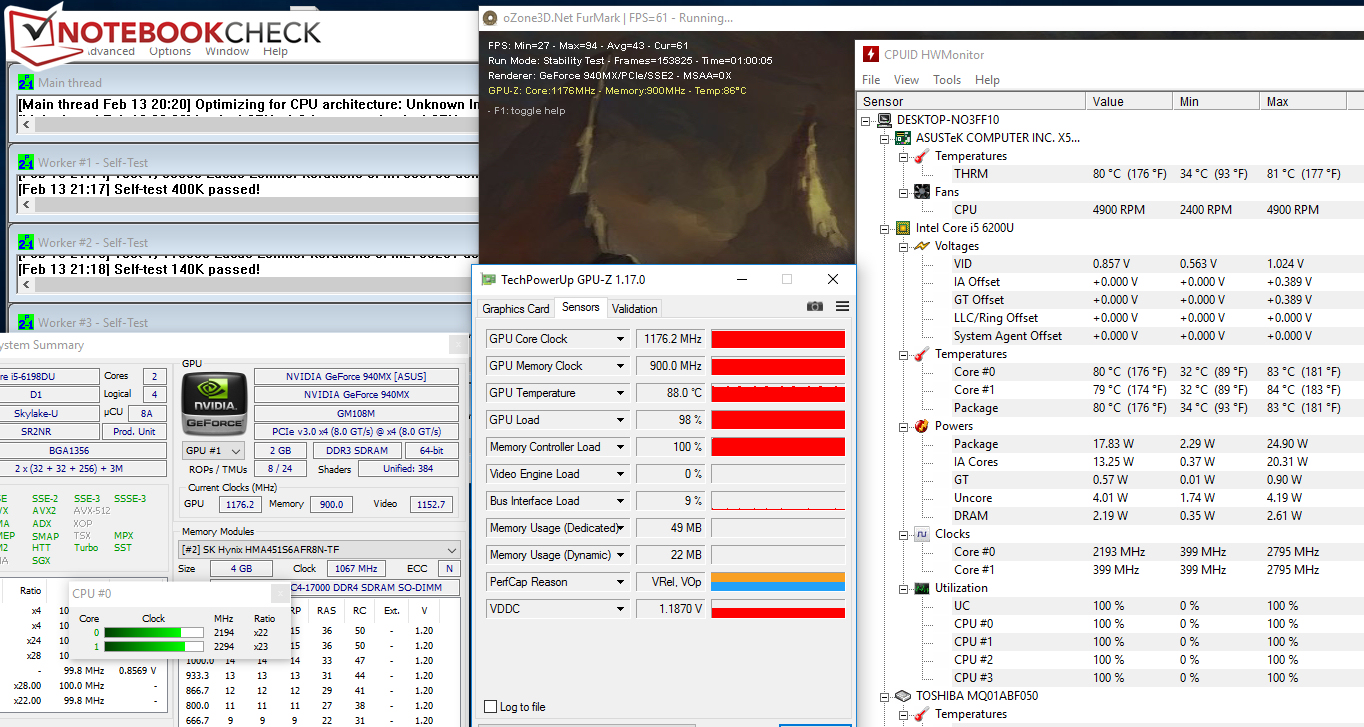The image size is (1364, 727).
Task: Click the Min column header
Action: pyautogui.click(x=1216, y=101)
